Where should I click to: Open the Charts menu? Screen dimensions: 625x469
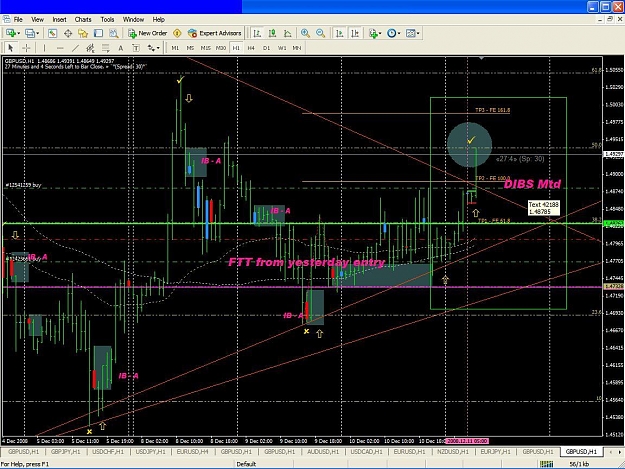(83, 20)
